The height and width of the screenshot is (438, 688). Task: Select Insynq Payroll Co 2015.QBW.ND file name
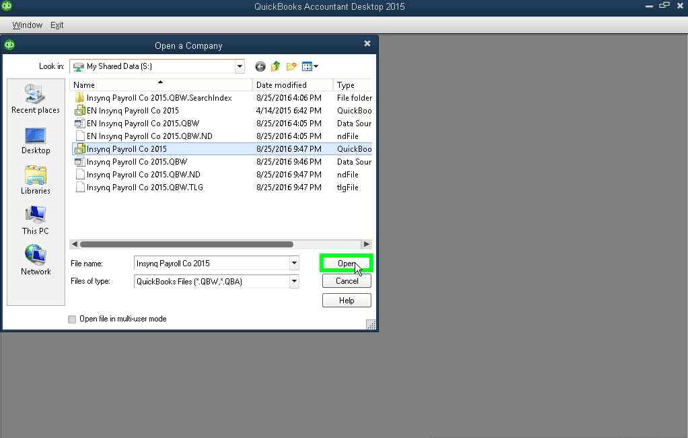tap(143, 174)
